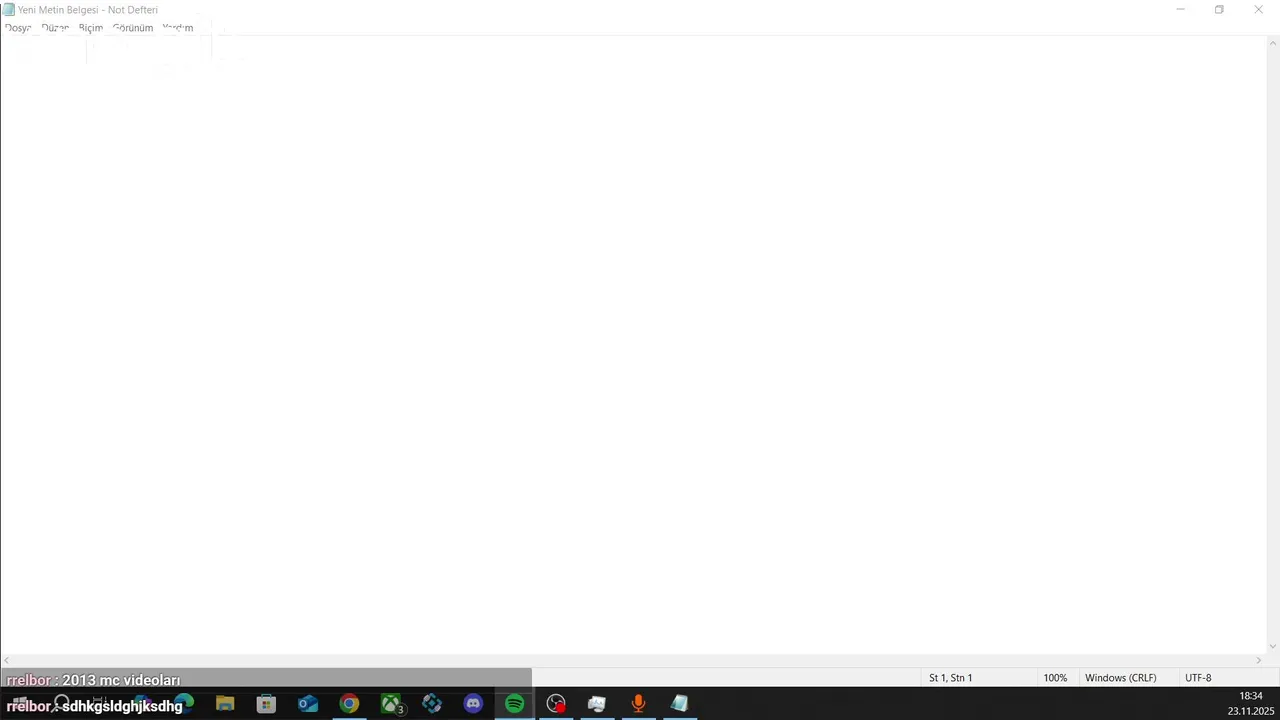Open Microsoft Edge from the taskbar
Viewport: 1280px width, 720px height.
184,704
